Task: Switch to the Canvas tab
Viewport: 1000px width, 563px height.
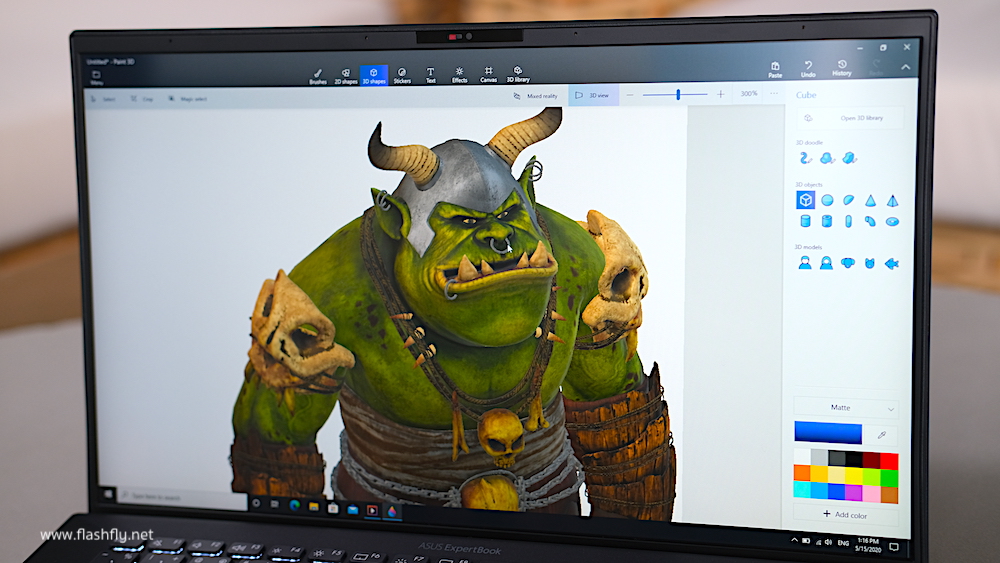Action: [x=488, y=75]
